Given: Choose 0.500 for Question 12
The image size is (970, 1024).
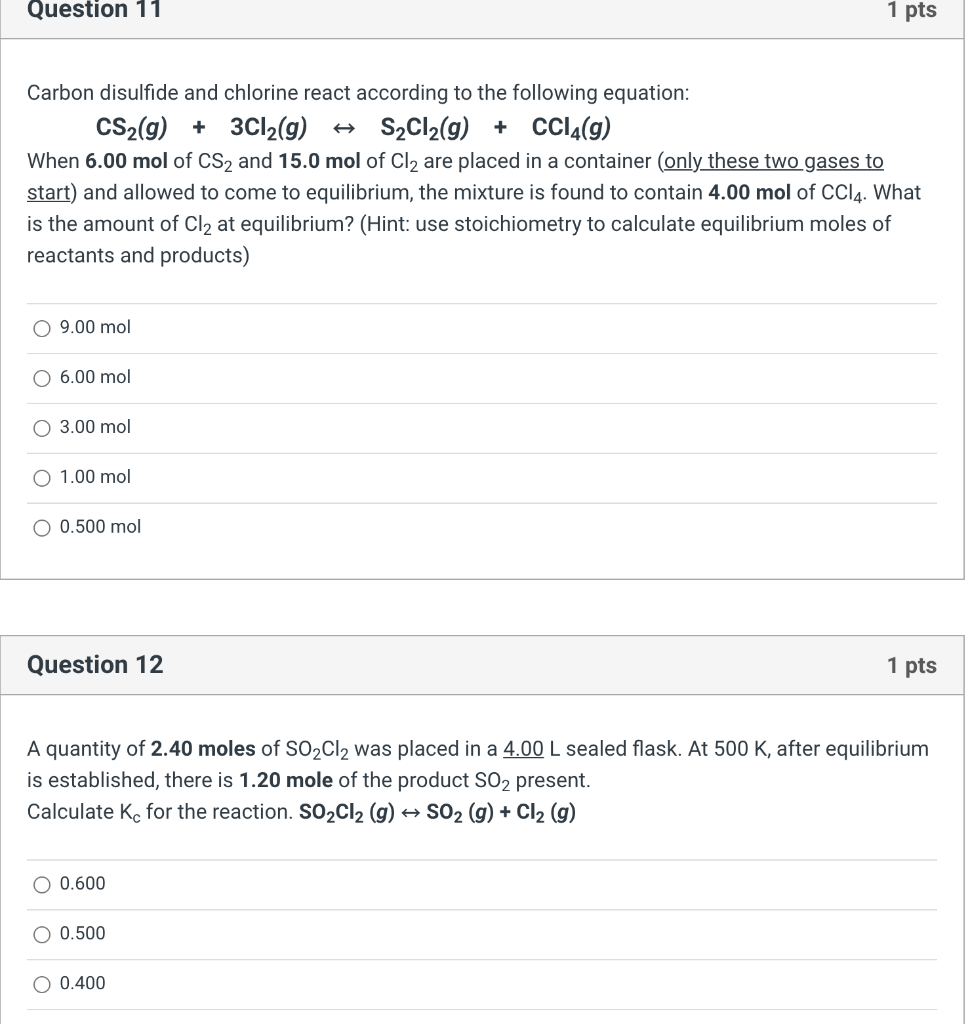Looking at the screenshot, I should [x=42, y=933].
